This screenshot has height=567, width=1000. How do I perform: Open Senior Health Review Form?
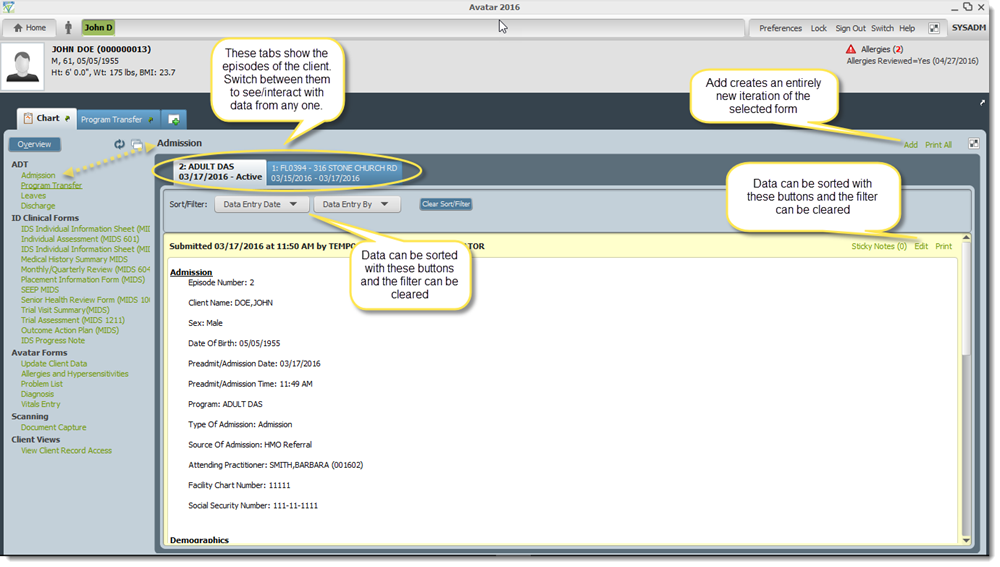pyautogui.click(x=85, y=300)
